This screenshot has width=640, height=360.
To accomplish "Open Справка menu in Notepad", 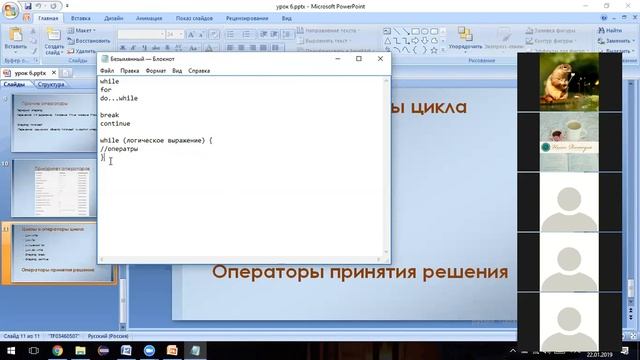I will (x=199, y=71).
